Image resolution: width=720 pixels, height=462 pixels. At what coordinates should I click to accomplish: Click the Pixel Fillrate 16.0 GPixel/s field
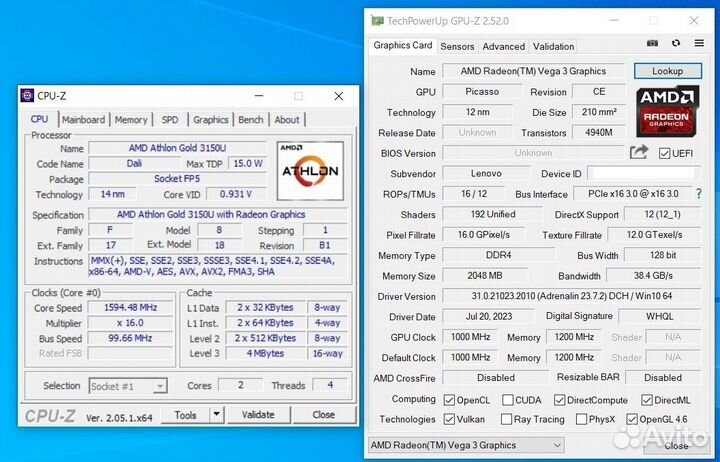pyautogui.click(x=484, y=235)
